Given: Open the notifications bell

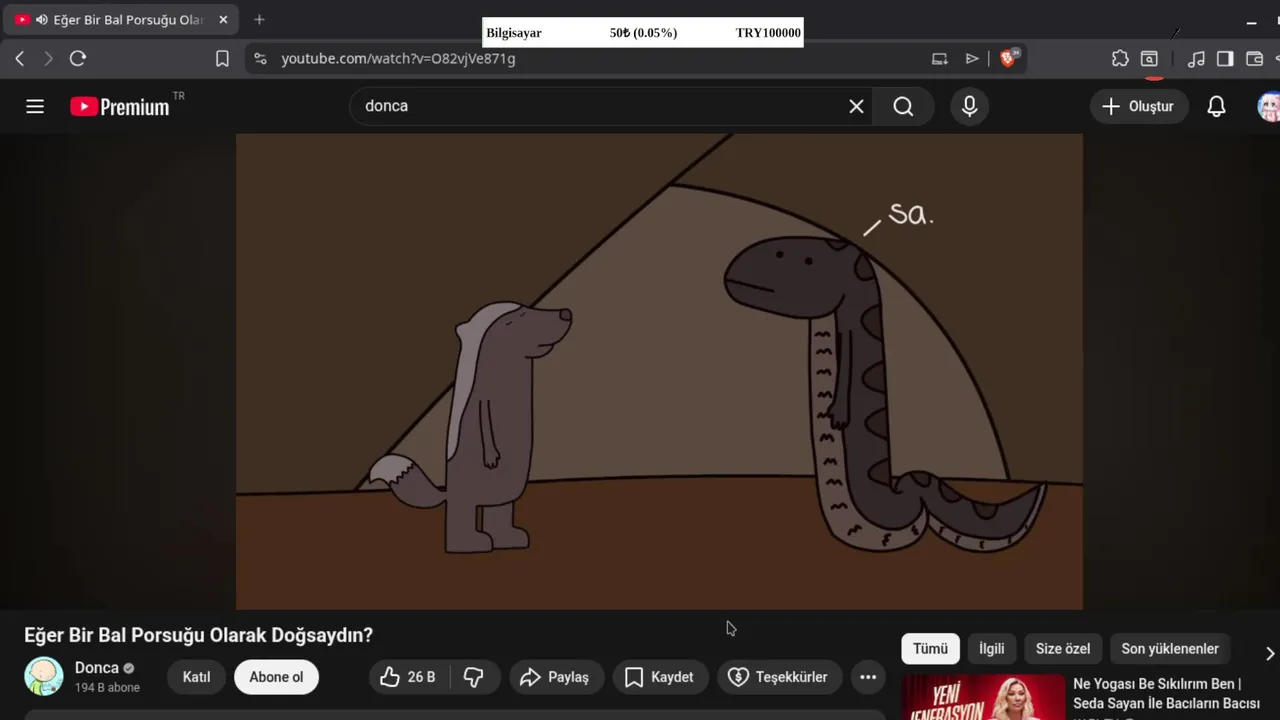Looking at the screenshot, I should (x=1216, y=106).
